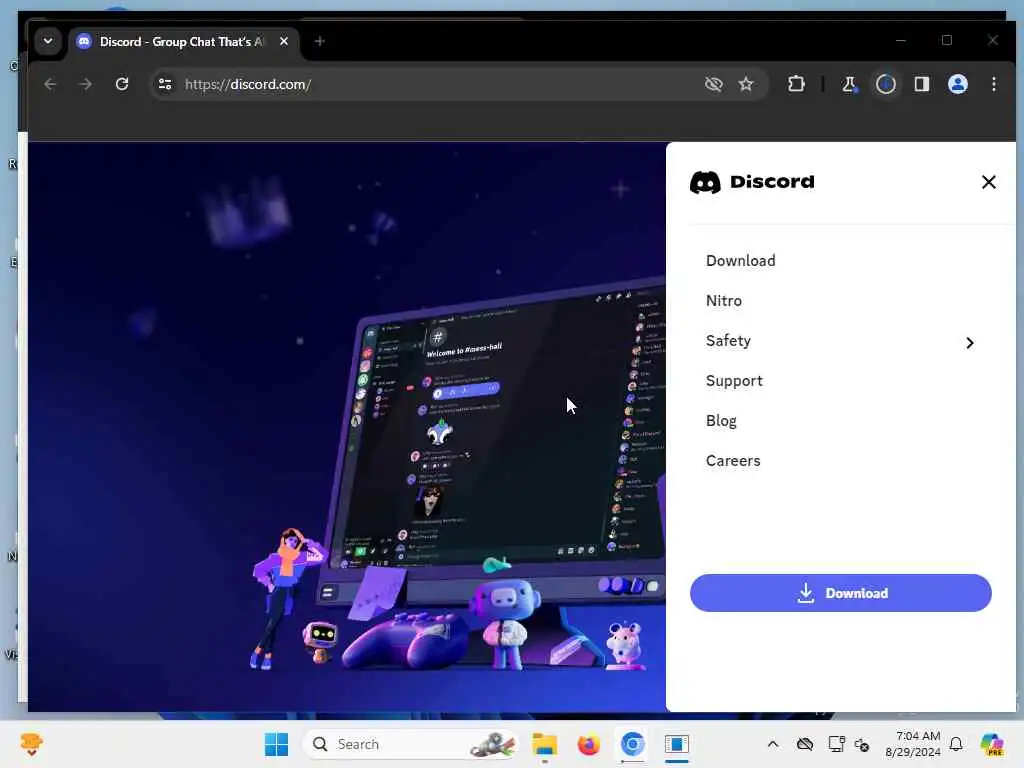Toggle the browser side panel

pyautogui.click(x=921, y=84)
